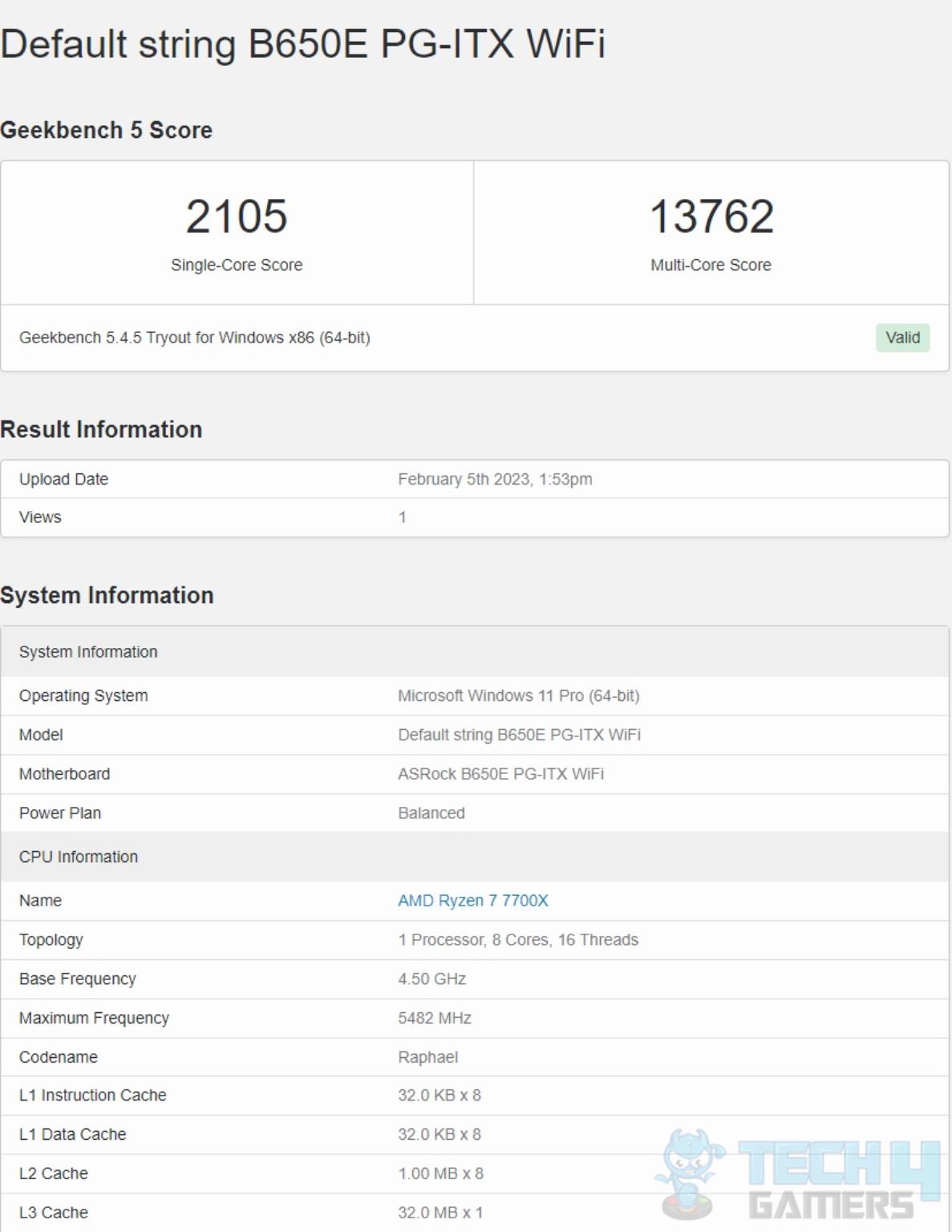Select the Raphael codename value

(x=428, y=1057)
